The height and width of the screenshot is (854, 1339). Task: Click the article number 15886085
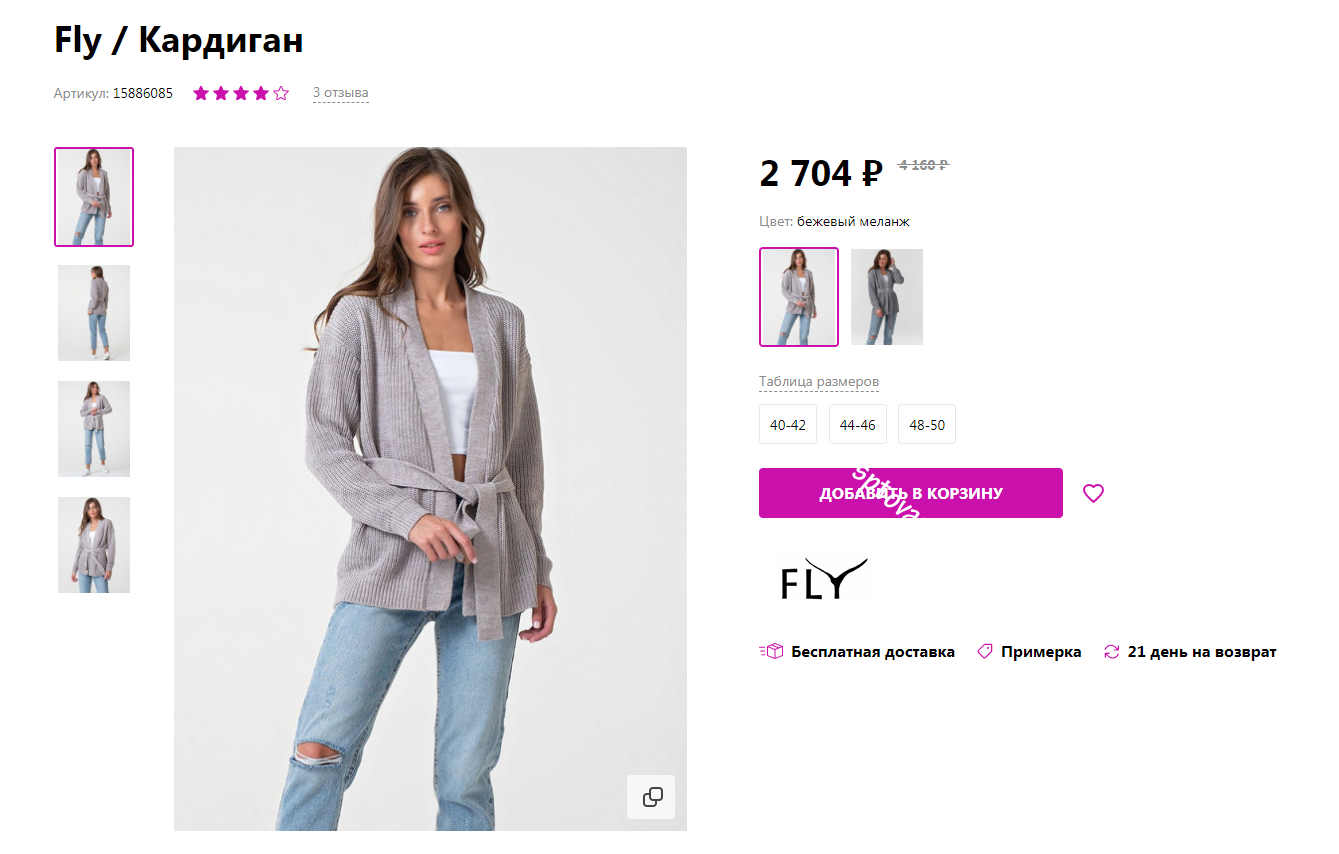[x=142, y=92]
